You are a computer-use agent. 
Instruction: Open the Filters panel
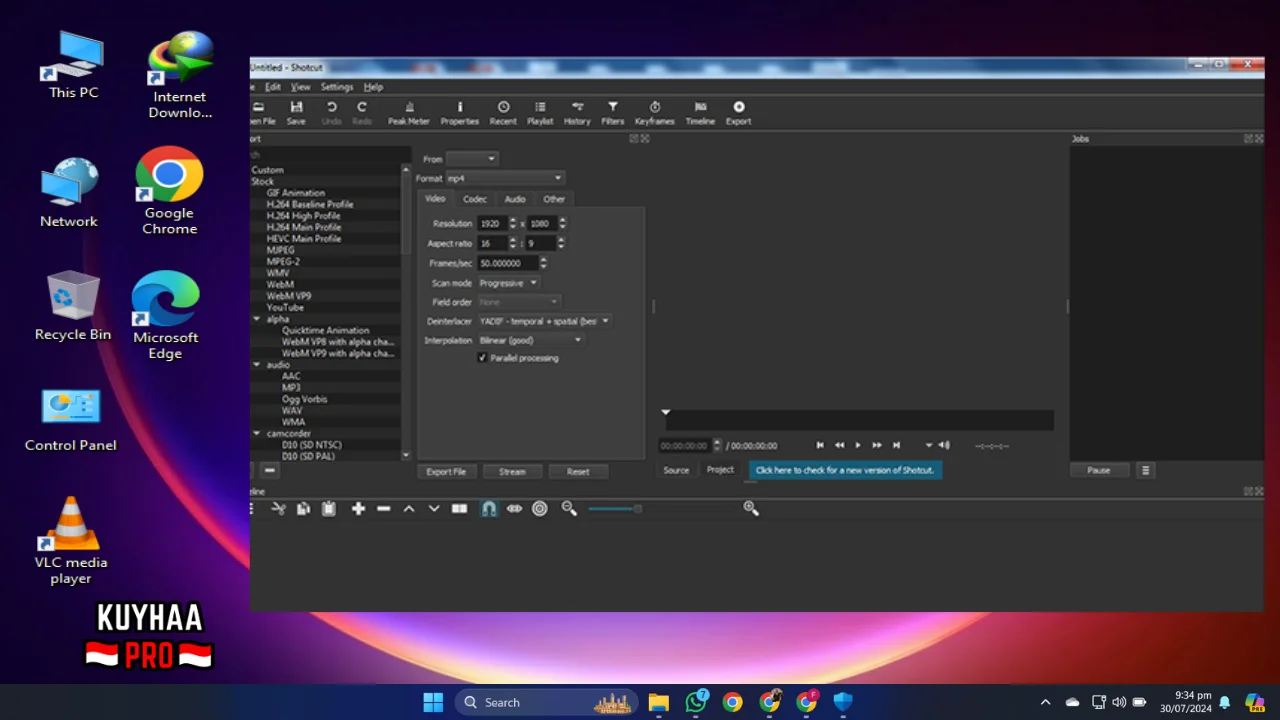pos(613,113)
